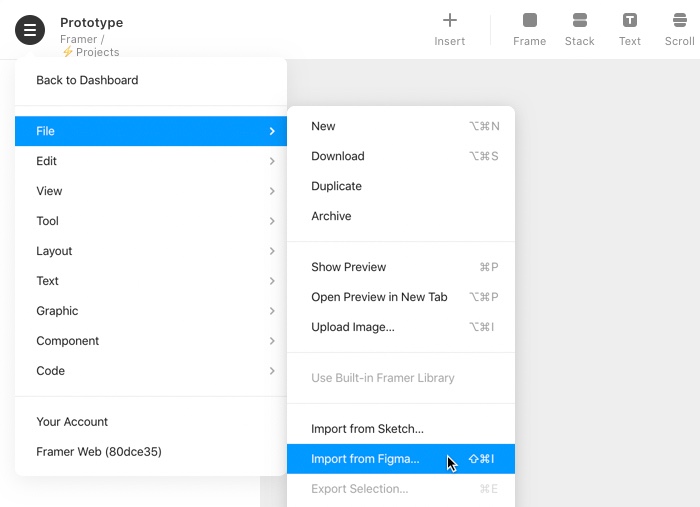Image resolution: width=700 pixels, height=507 pixels.
Task: Expand the View submenu
Action: tap(151, 191)
